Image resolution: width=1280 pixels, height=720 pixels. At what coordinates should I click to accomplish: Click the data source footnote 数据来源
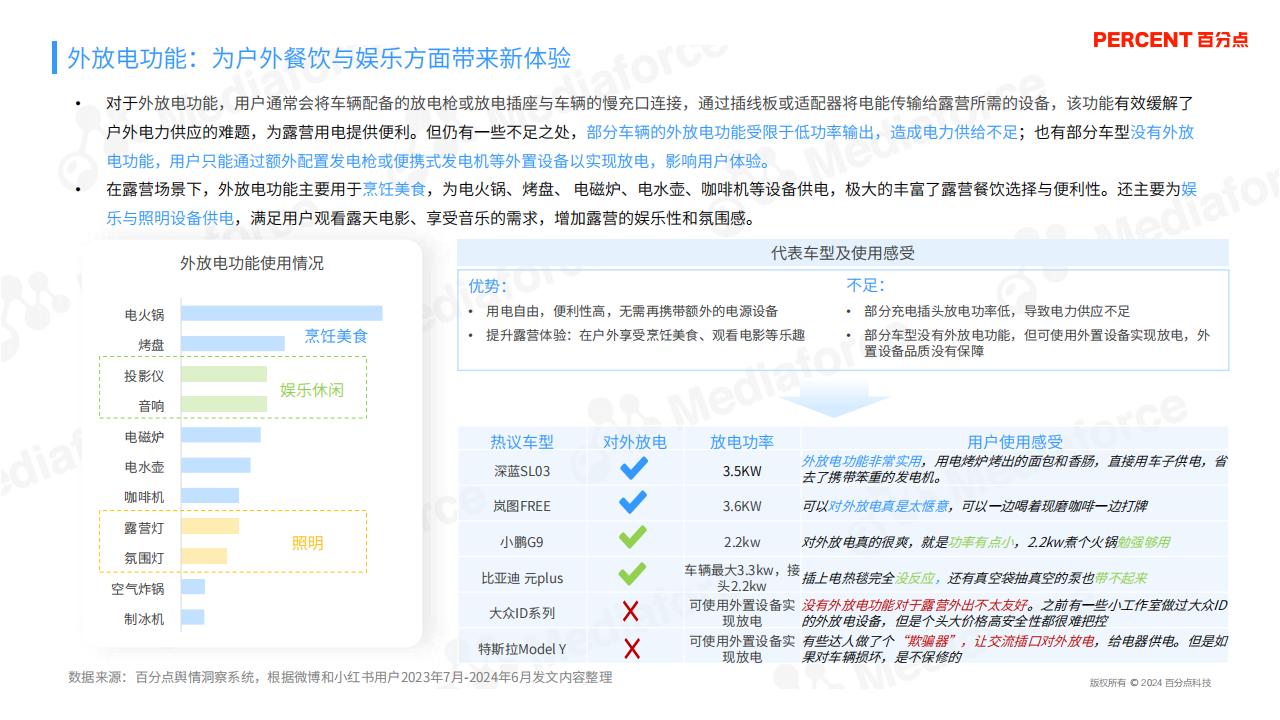pos(340,677)
